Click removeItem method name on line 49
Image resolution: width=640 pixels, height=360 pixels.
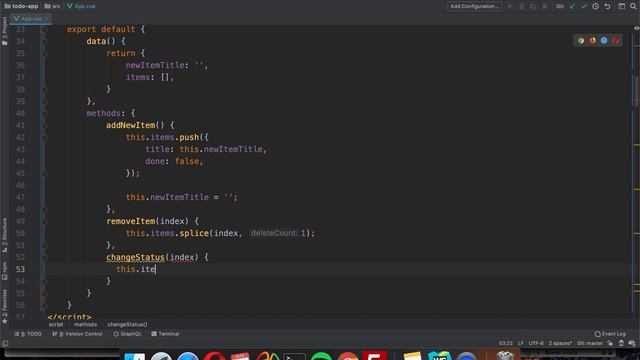(131, 221)
